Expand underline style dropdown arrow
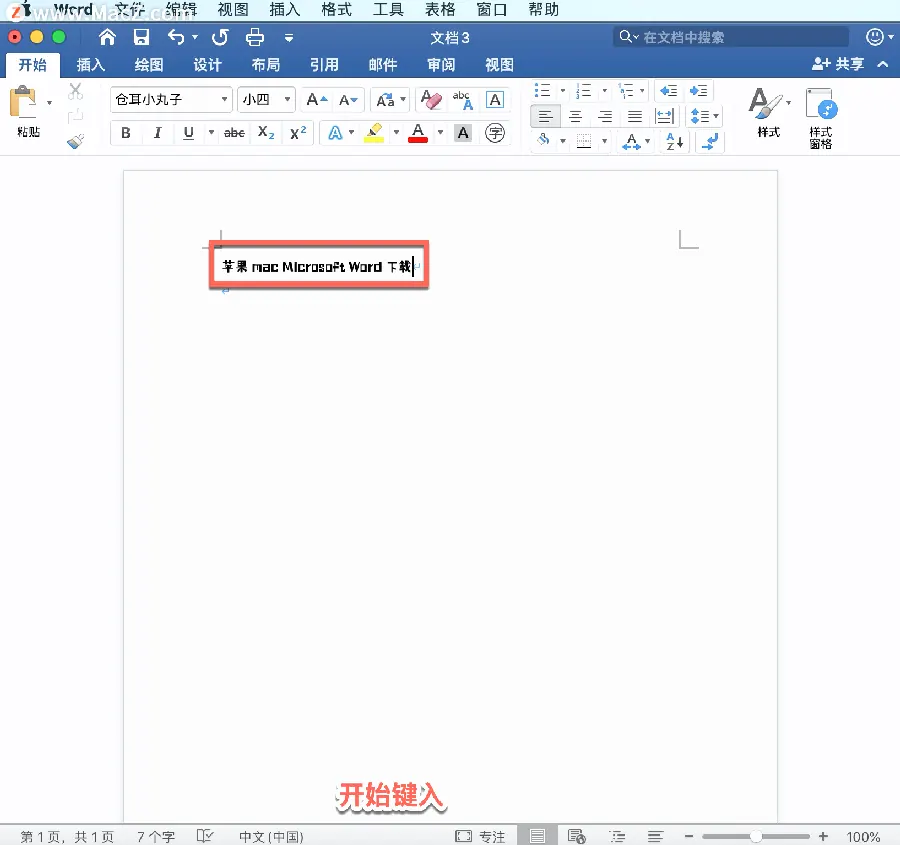Viewport: 900px width, 845px height. click(211, 133)
